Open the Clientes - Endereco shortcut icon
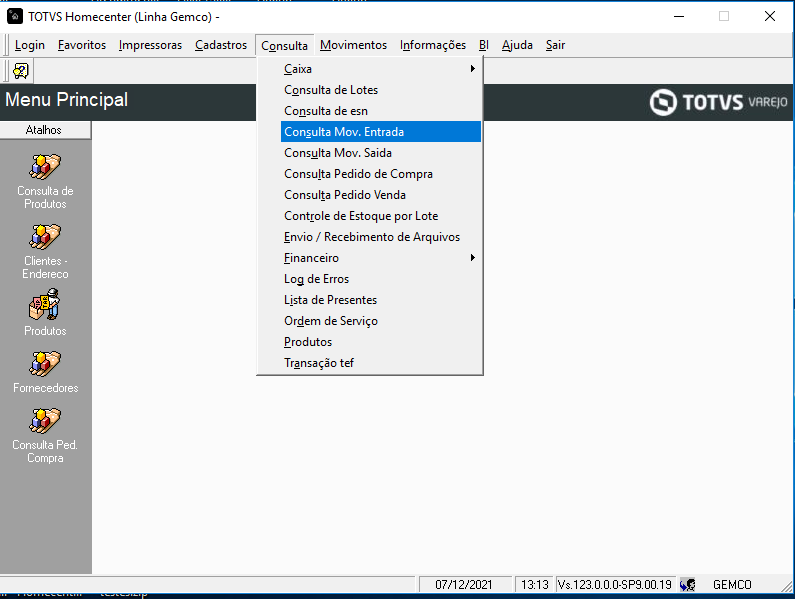The image size is (795, 599). pyautogui.click(x=45, y=237)
